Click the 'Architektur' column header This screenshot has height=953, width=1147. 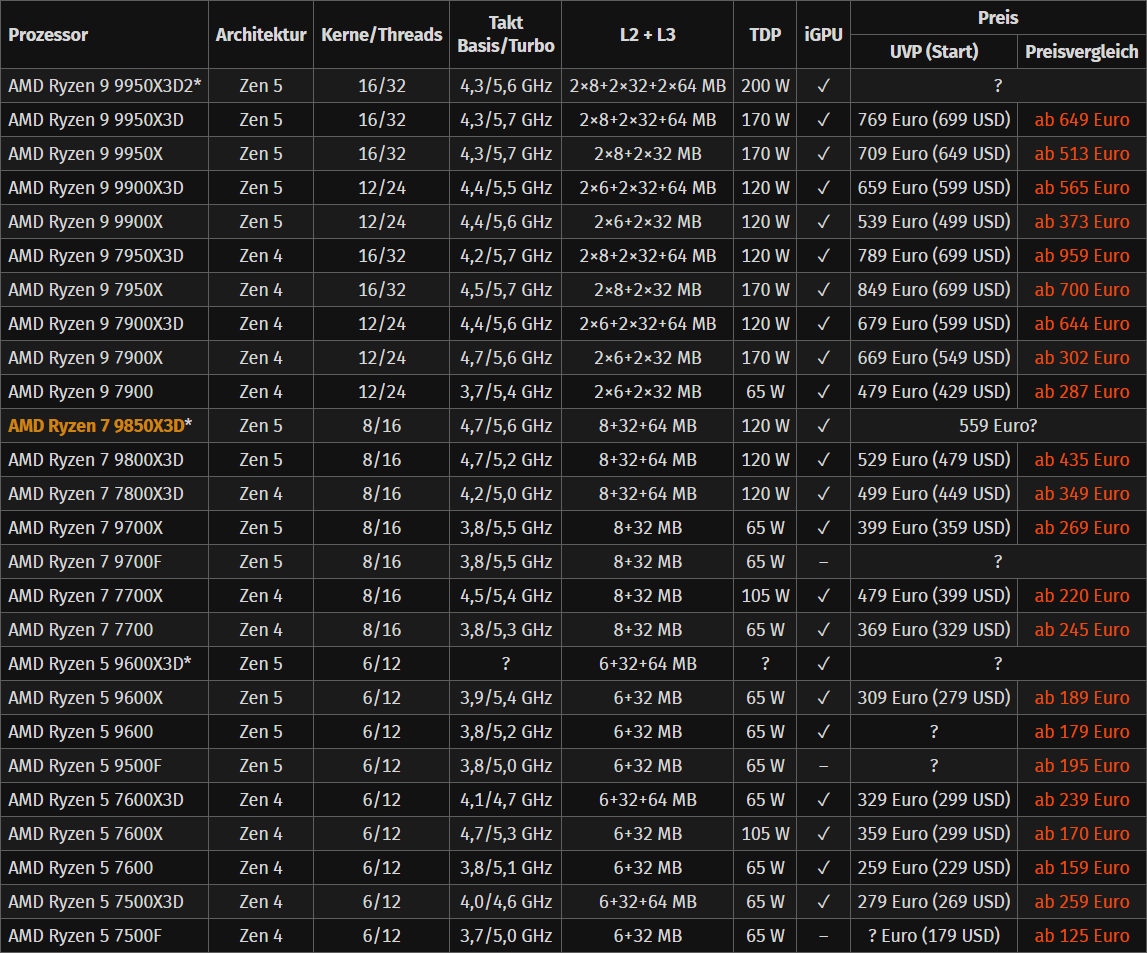click(260, 35)
